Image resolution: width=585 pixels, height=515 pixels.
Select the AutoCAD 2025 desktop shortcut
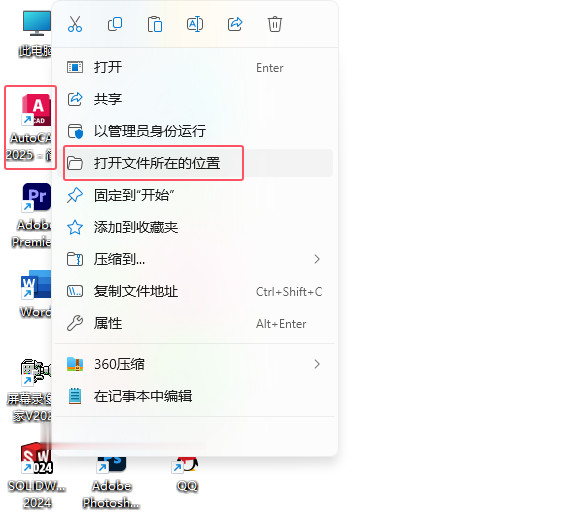point(31,127)
